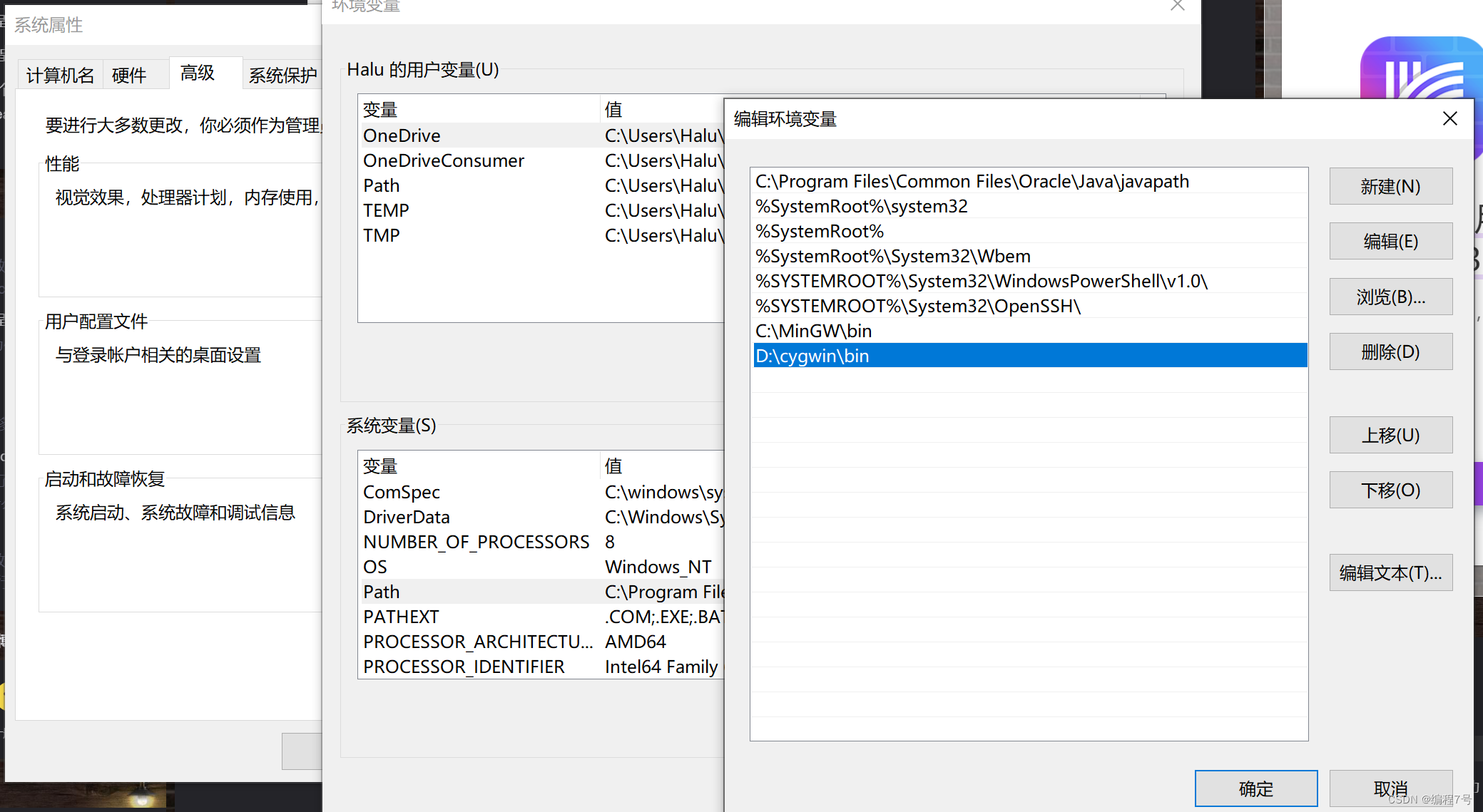Open the 浏览(B)... folder browser
1483x812 pixels.
[x=1390, y=297]
